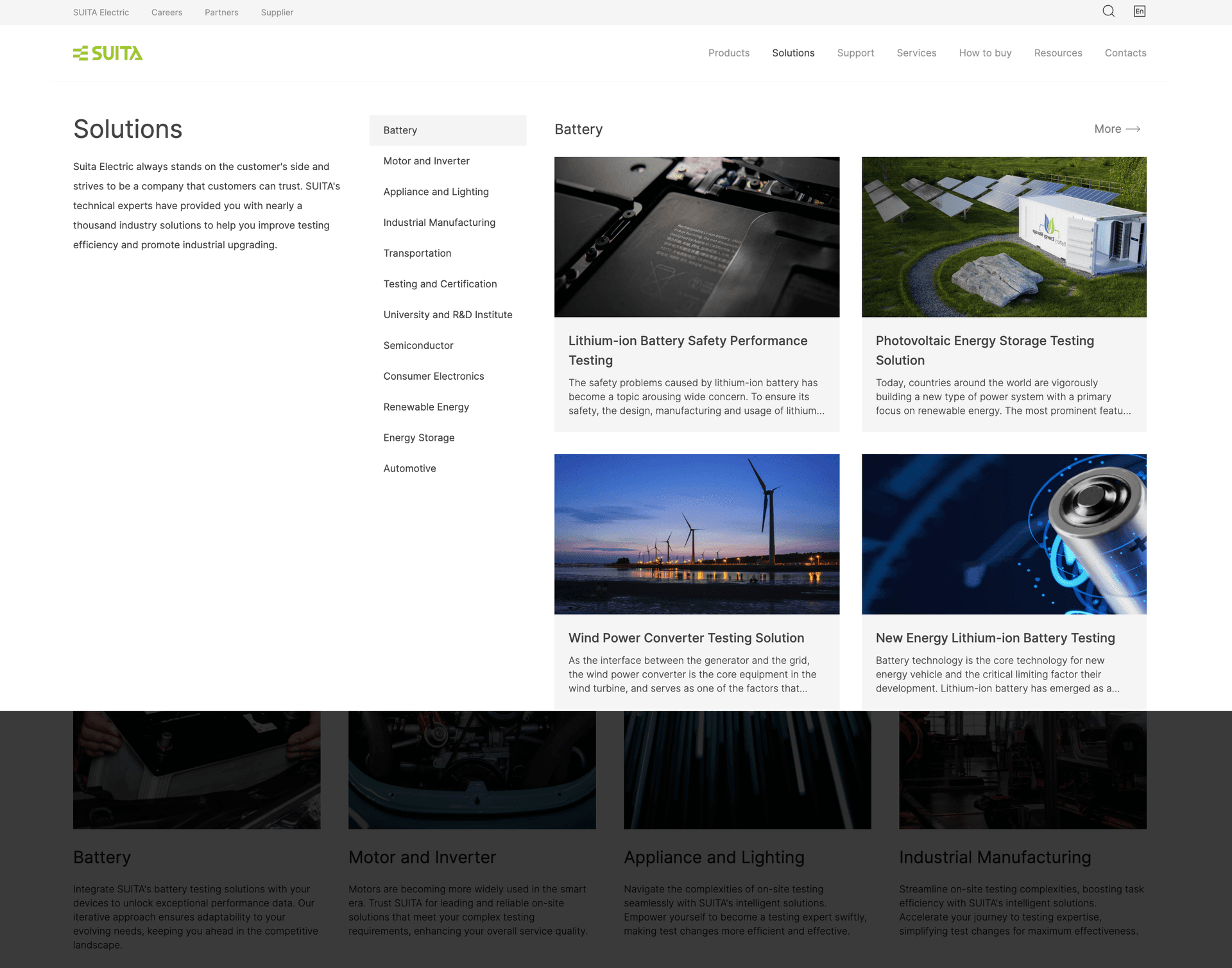Open the Products menu

[x=729, y=53]
